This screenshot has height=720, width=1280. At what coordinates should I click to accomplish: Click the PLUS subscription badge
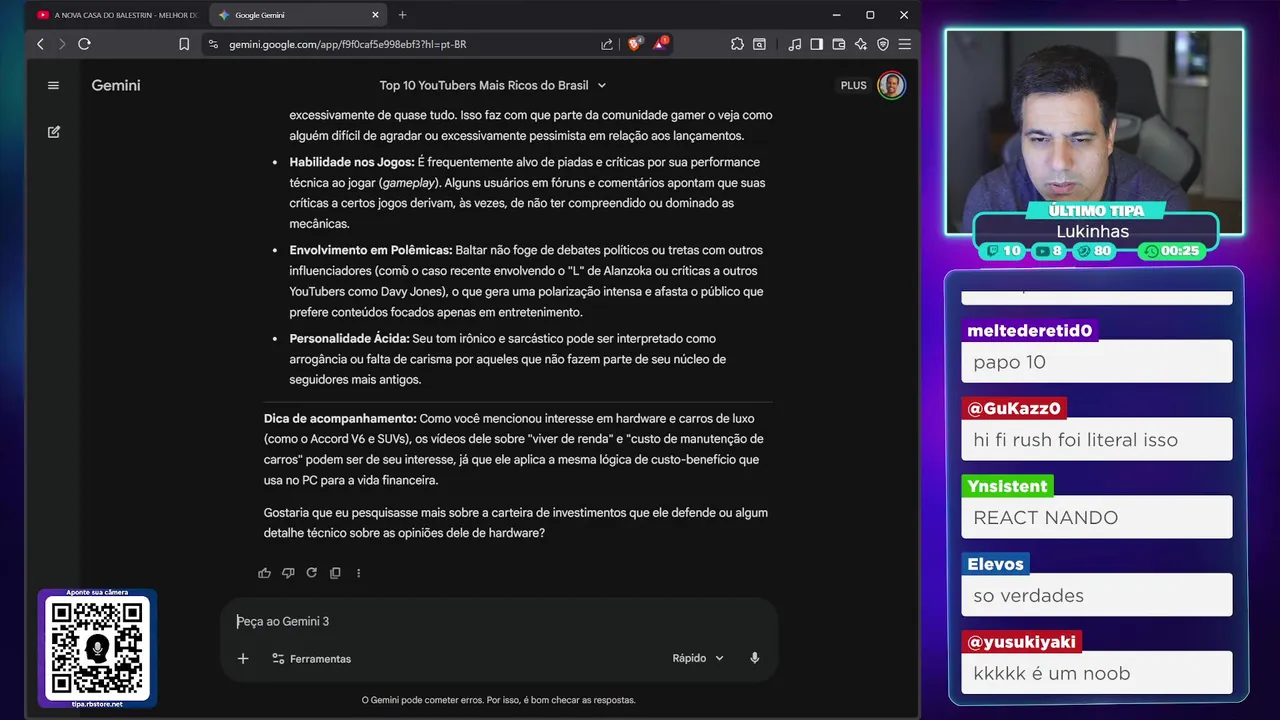854,86
